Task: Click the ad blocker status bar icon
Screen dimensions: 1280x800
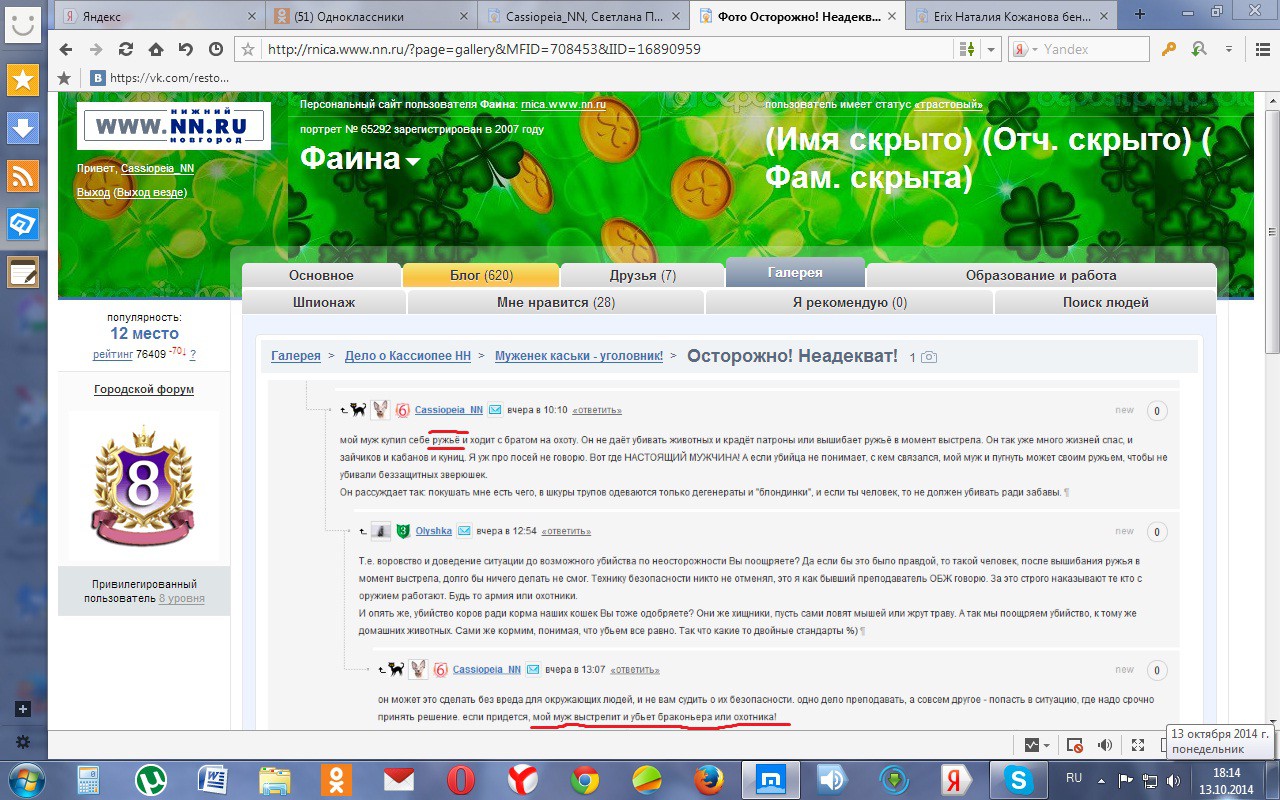Action: (1075, 745)
